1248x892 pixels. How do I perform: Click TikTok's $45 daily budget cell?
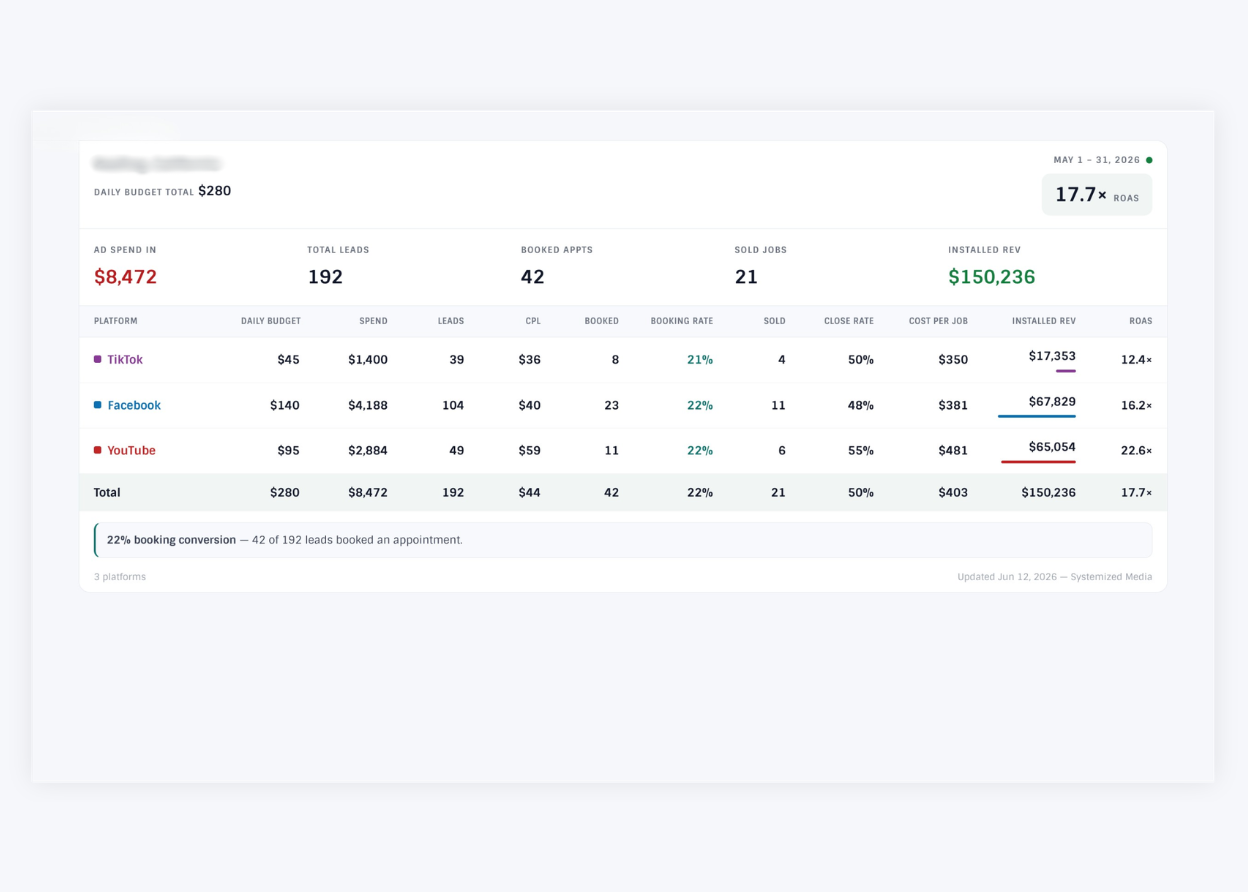tap(289, 360)
